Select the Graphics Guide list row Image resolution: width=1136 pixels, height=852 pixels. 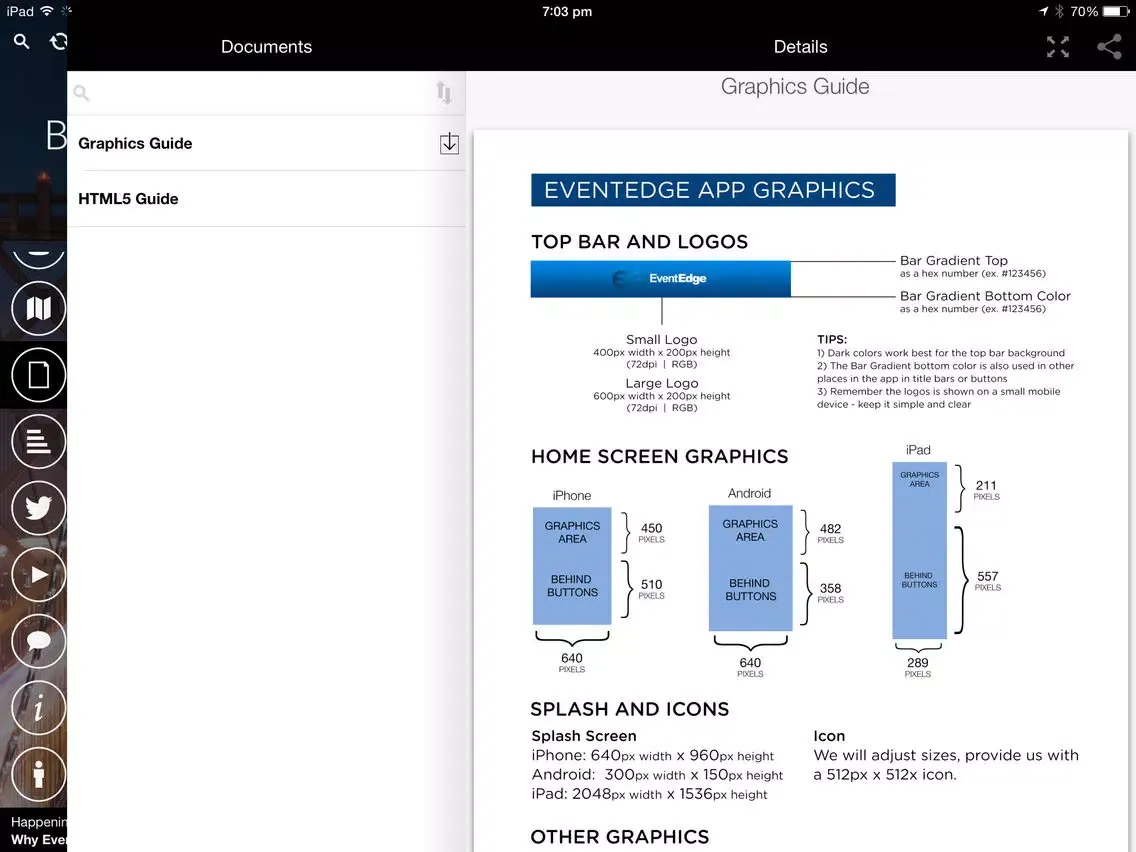click(x=267, y=143)
